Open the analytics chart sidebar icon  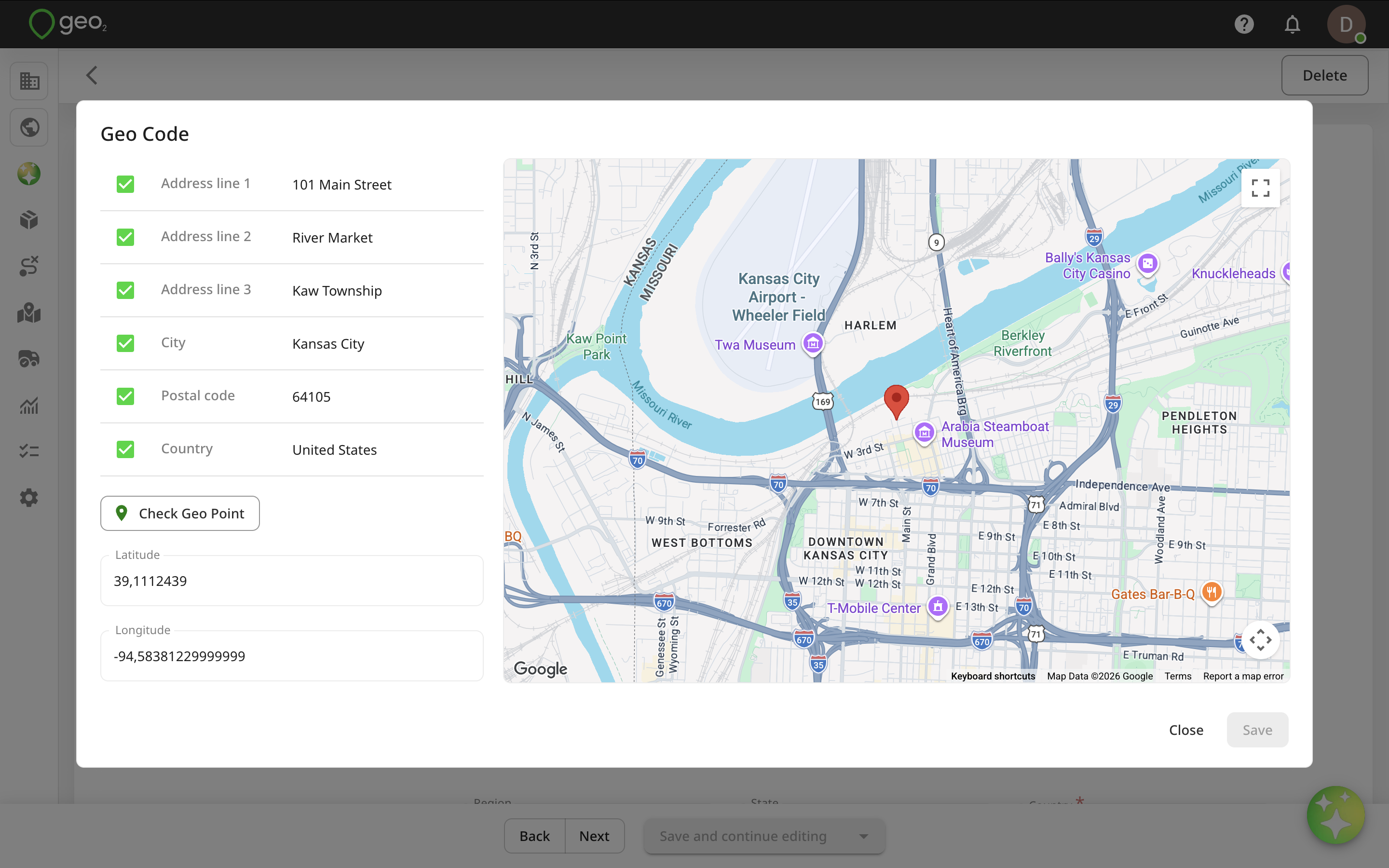click(29, 405)
